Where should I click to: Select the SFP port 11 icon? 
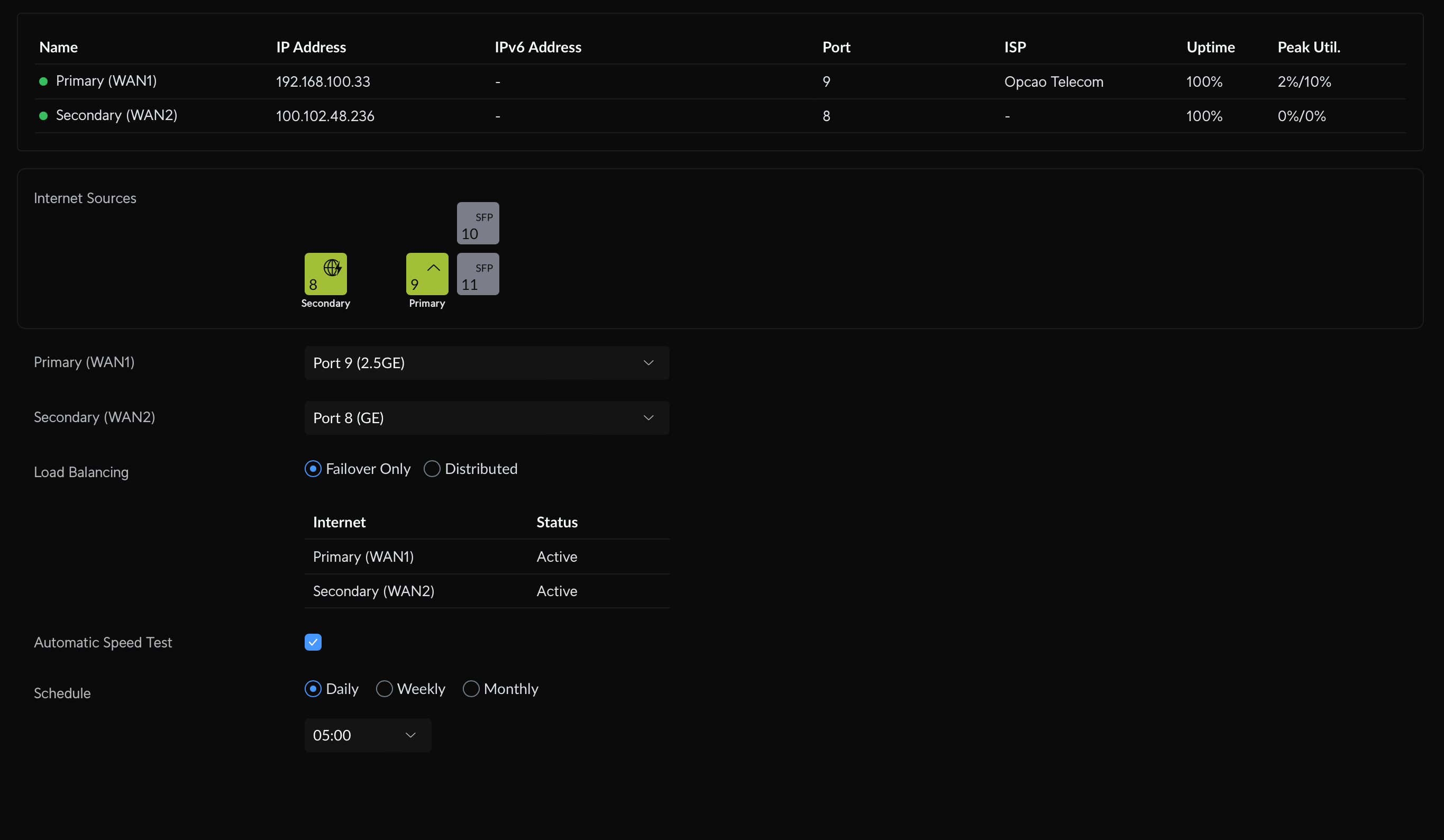[x=477, y=274]
